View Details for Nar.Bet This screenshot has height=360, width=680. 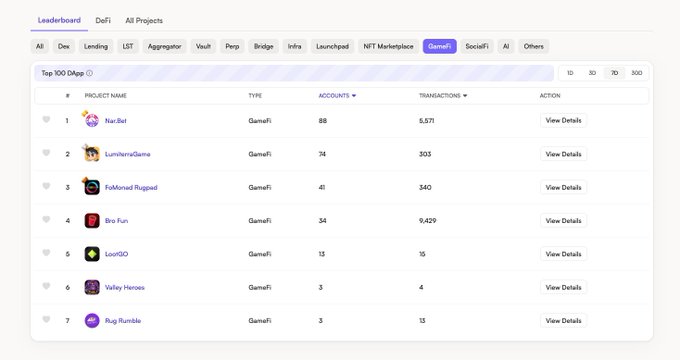coord(563,121)
